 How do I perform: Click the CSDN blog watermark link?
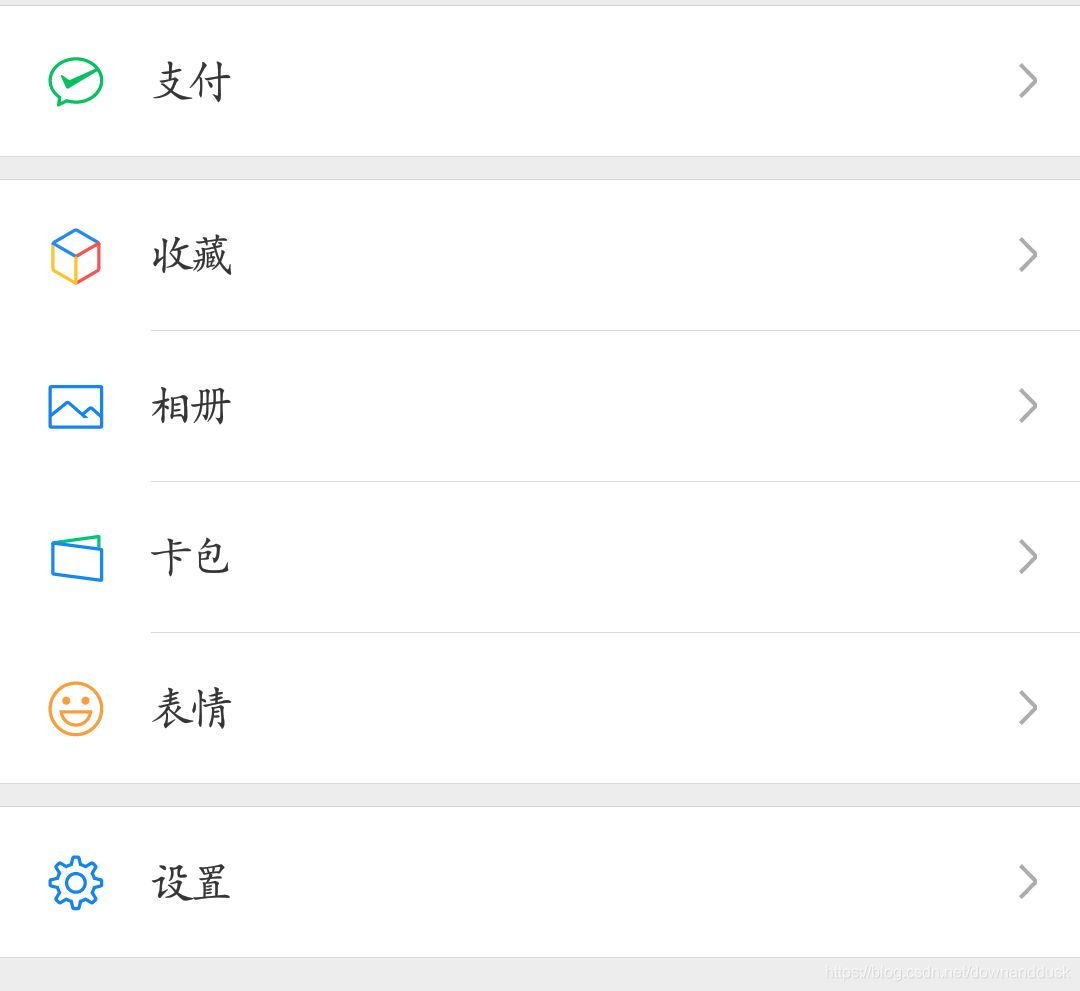pos(950,970)
